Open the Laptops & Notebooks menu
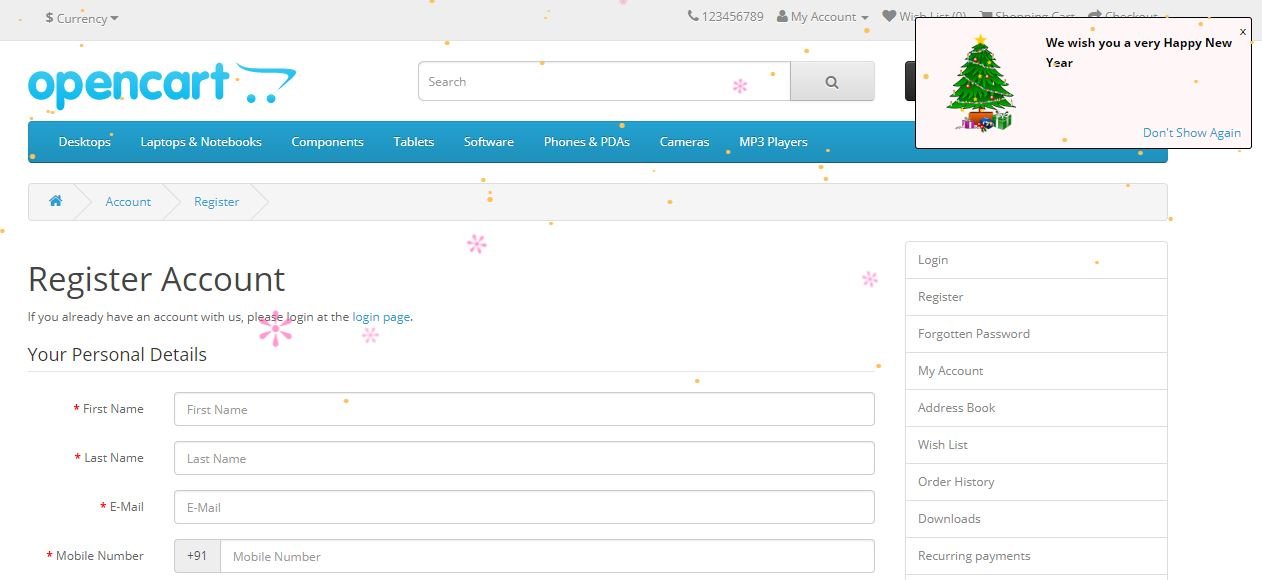 [201, 142]
